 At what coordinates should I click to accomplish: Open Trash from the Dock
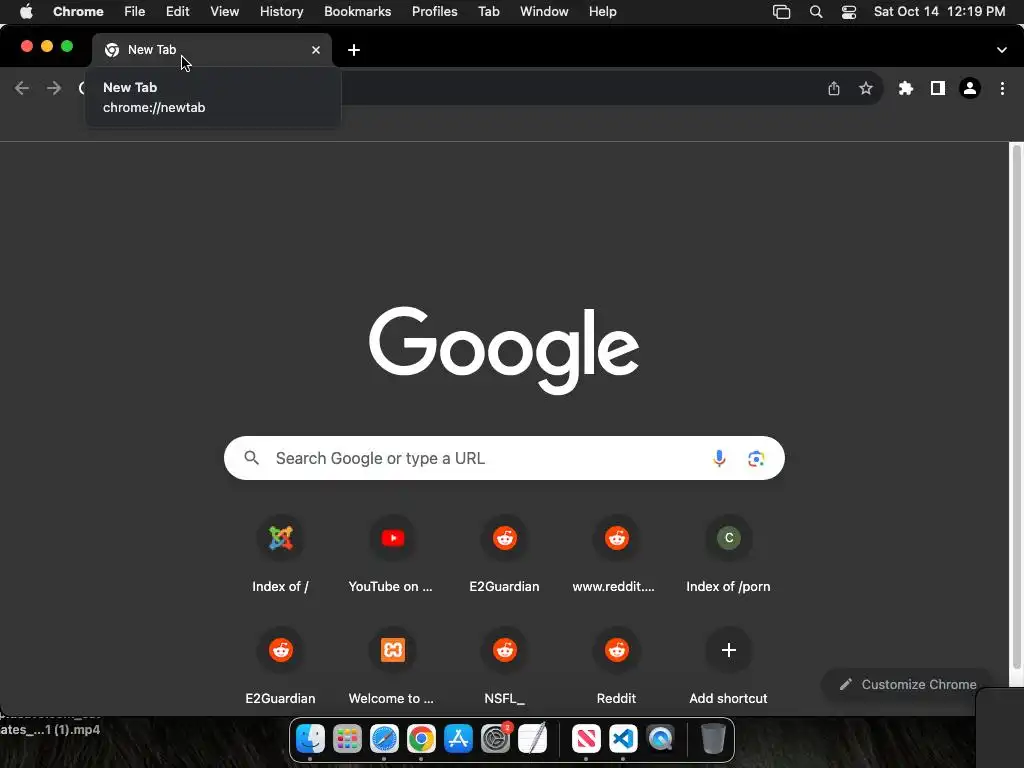tap(713, 739)
